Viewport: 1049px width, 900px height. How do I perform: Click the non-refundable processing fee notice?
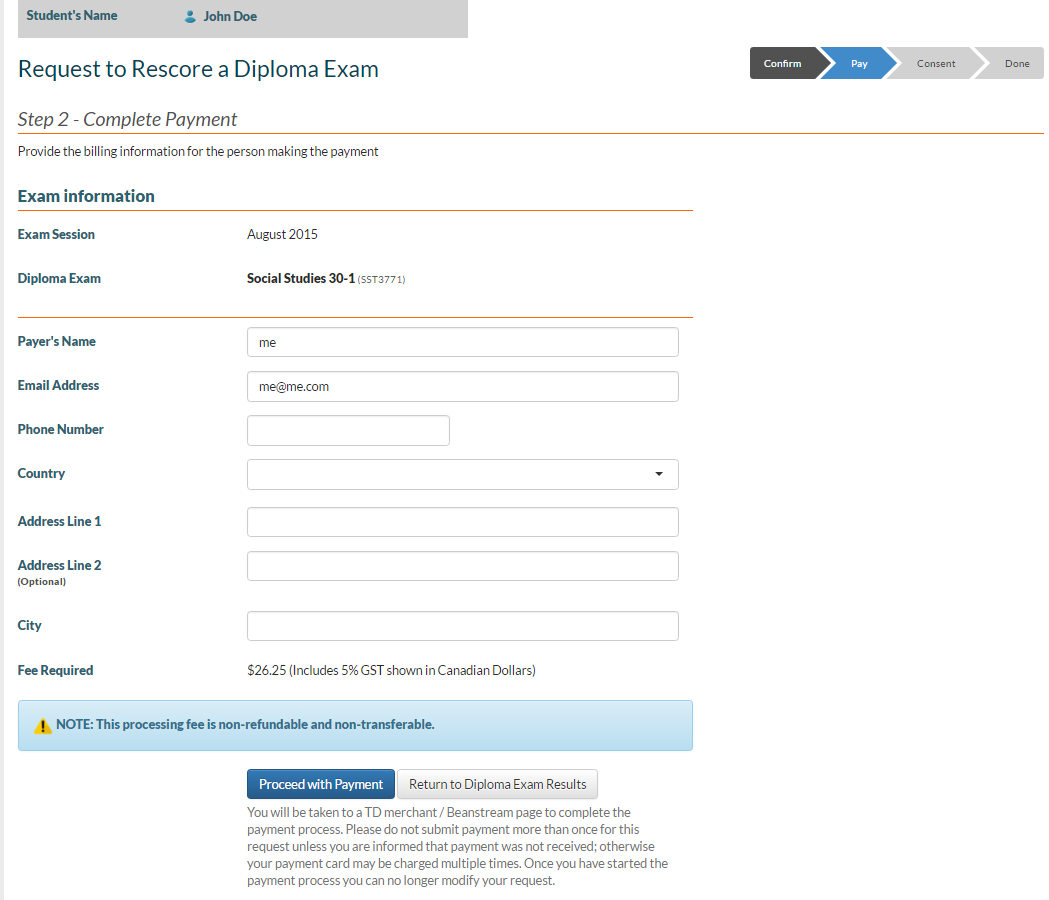pos(245,724)
